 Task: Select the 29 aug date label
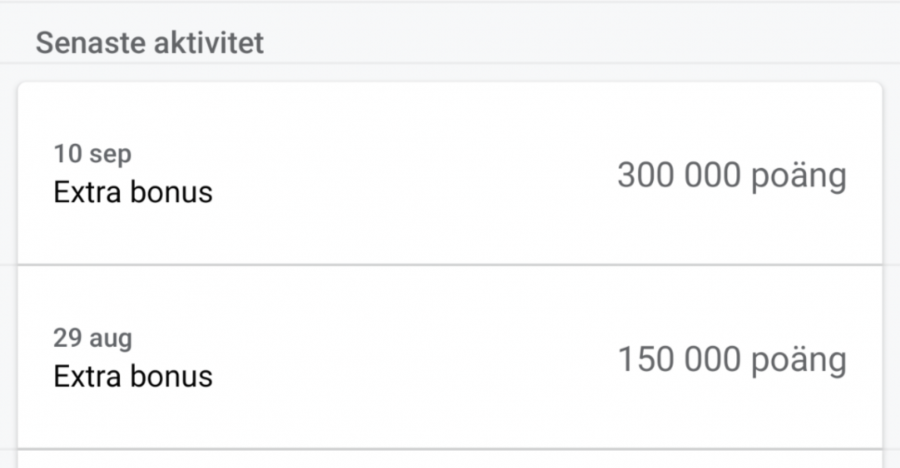tap(92, 338)
